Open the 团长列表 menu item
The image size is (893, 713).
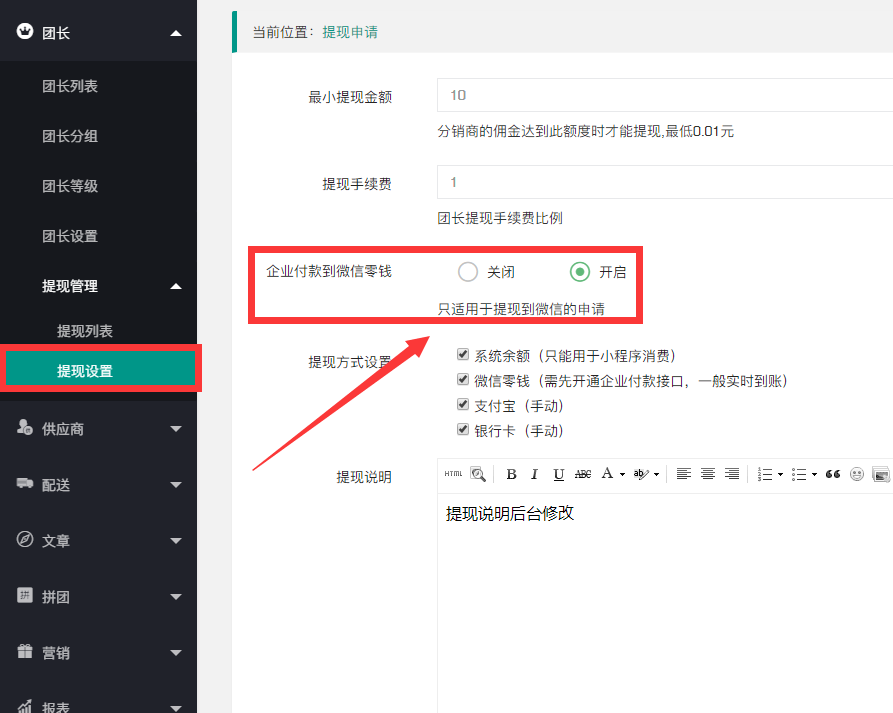[70, 86]
